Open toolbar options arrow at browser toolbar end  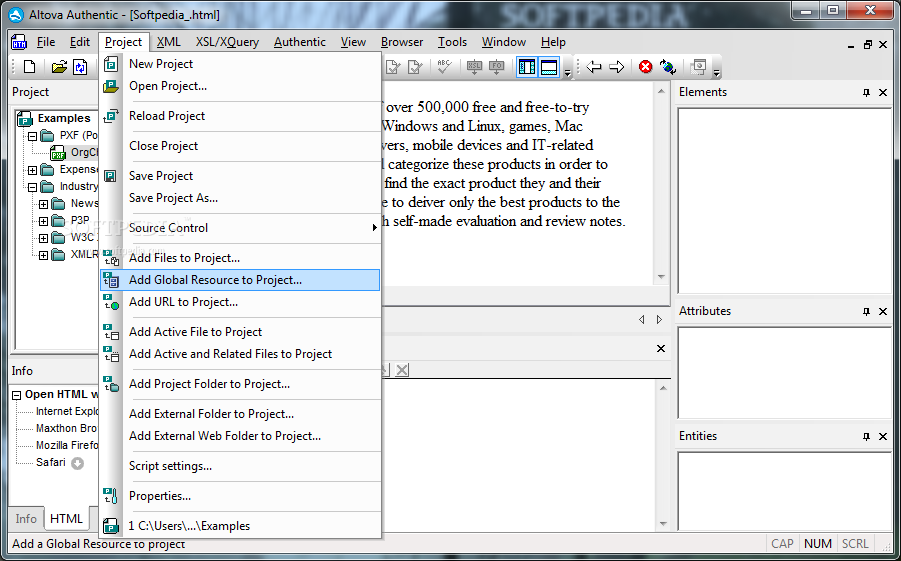coord(716,72)
